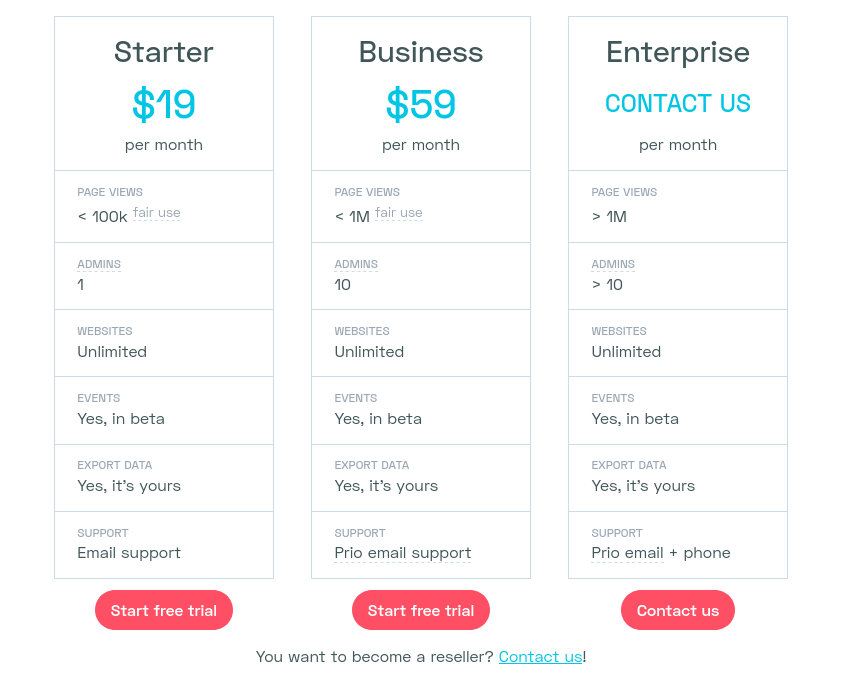Click the Starter plan title
This screenshot has width=846, height=686.
pos(163,52)
